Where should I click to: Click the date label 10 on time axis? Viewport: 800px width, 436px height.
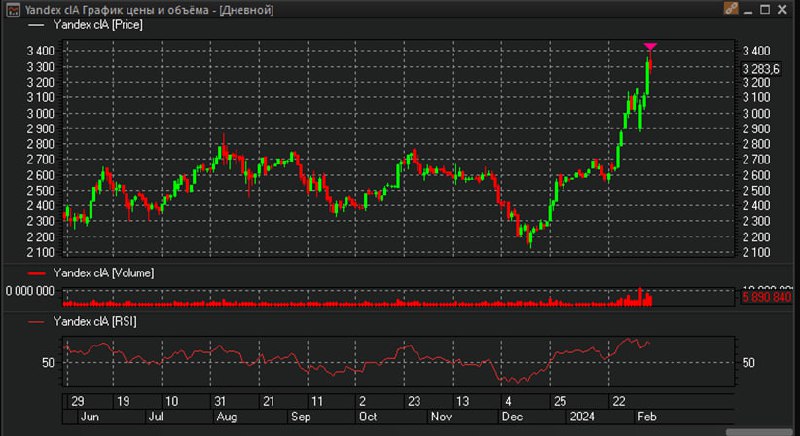[x=171, y=401]
